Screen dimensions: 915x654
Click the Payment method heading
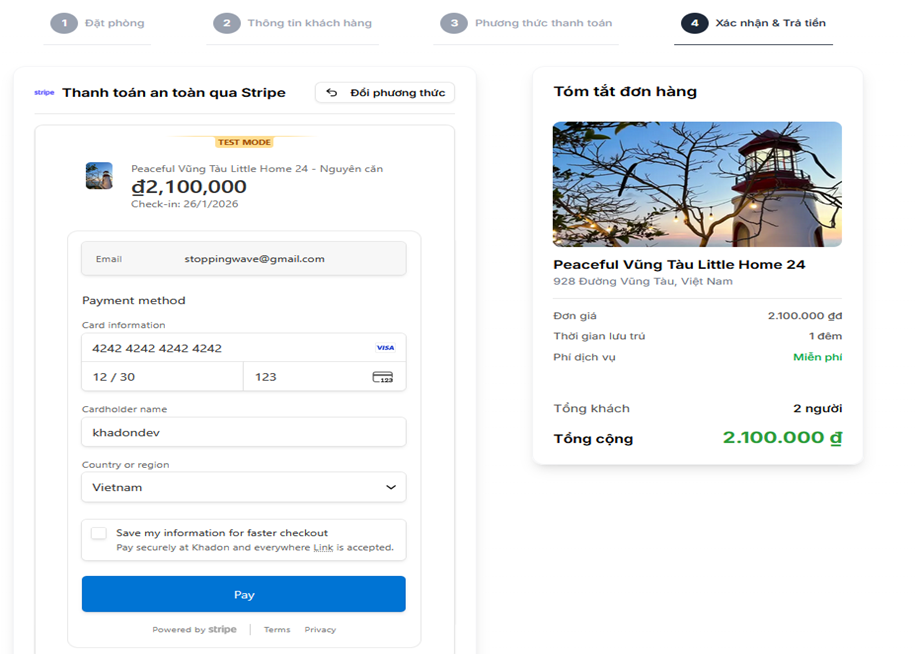pos(134,300)
